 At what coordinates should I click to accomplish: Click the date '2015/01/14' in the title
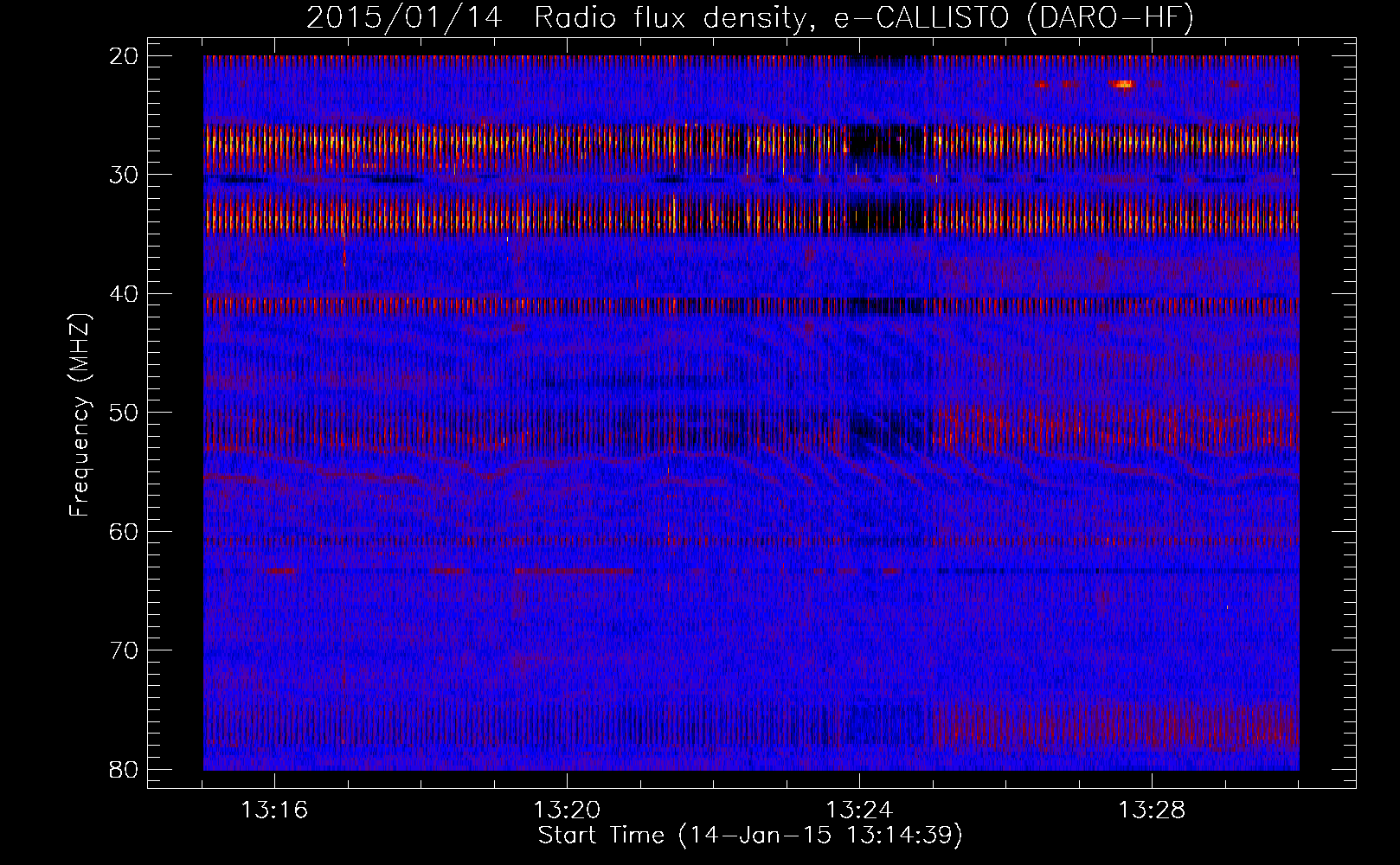[x=404, y=17]
